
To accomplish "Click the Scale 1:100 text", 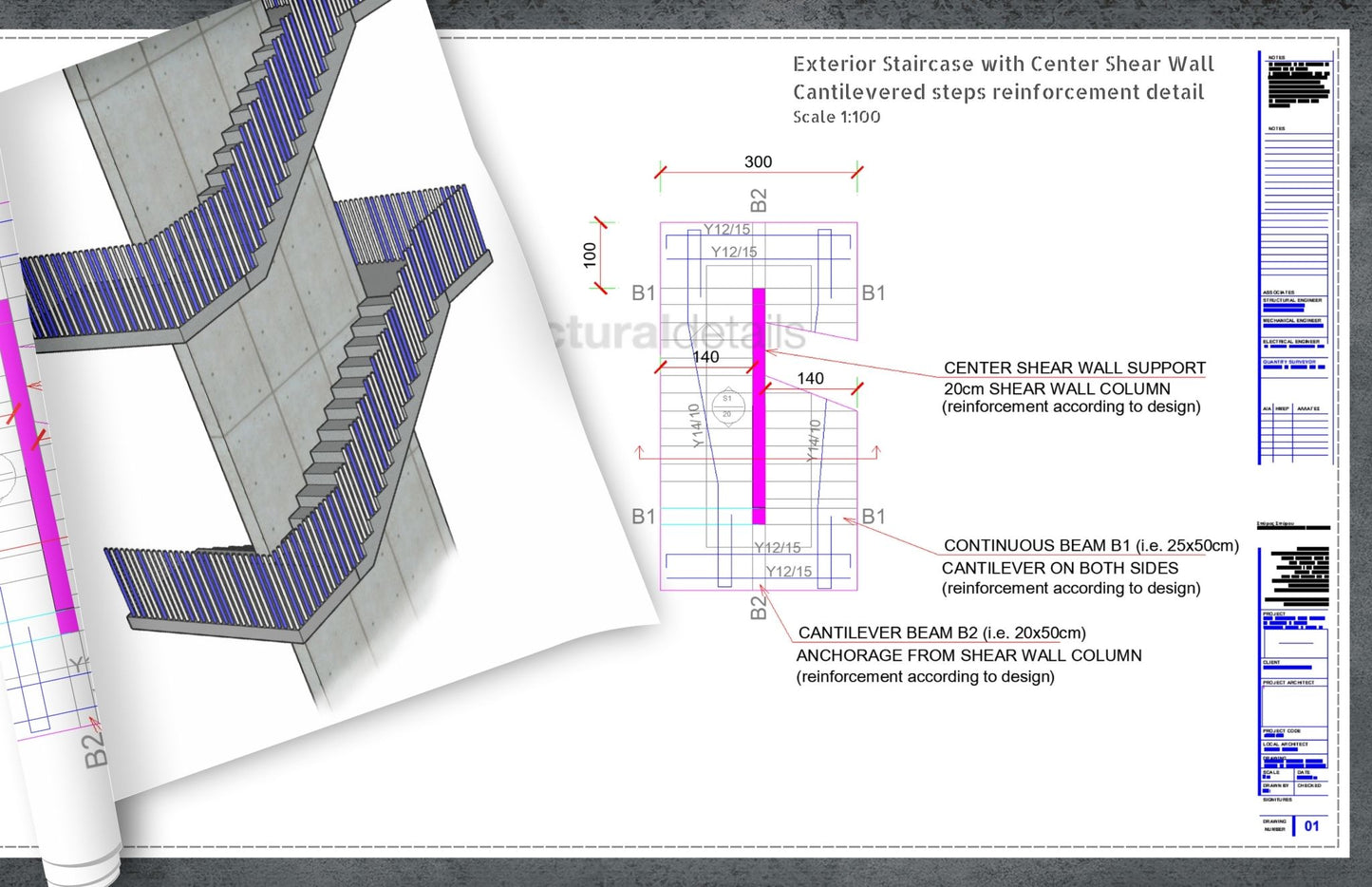I will 836,117.
